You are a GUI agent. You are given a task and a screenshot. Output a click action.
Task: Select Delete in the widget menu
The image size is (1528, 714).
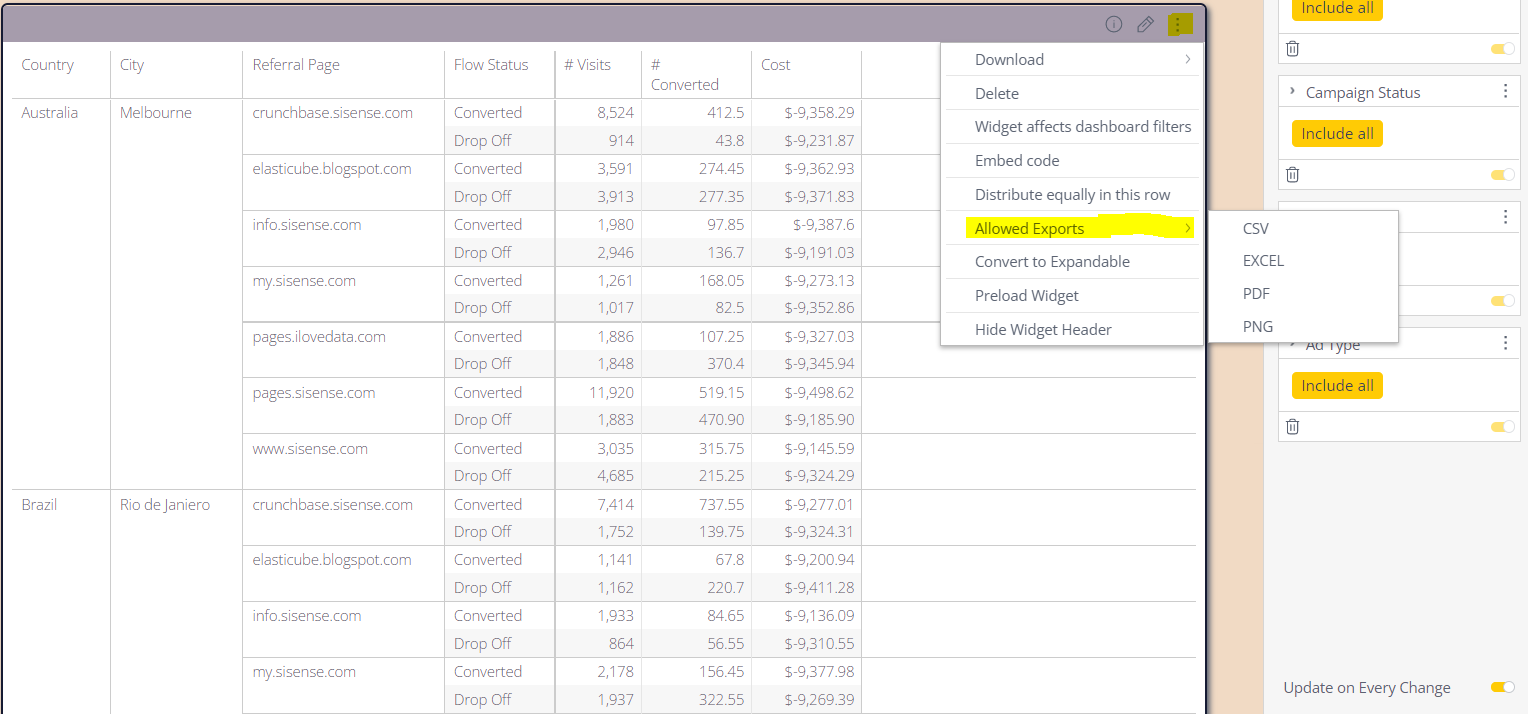point(1071,93)
